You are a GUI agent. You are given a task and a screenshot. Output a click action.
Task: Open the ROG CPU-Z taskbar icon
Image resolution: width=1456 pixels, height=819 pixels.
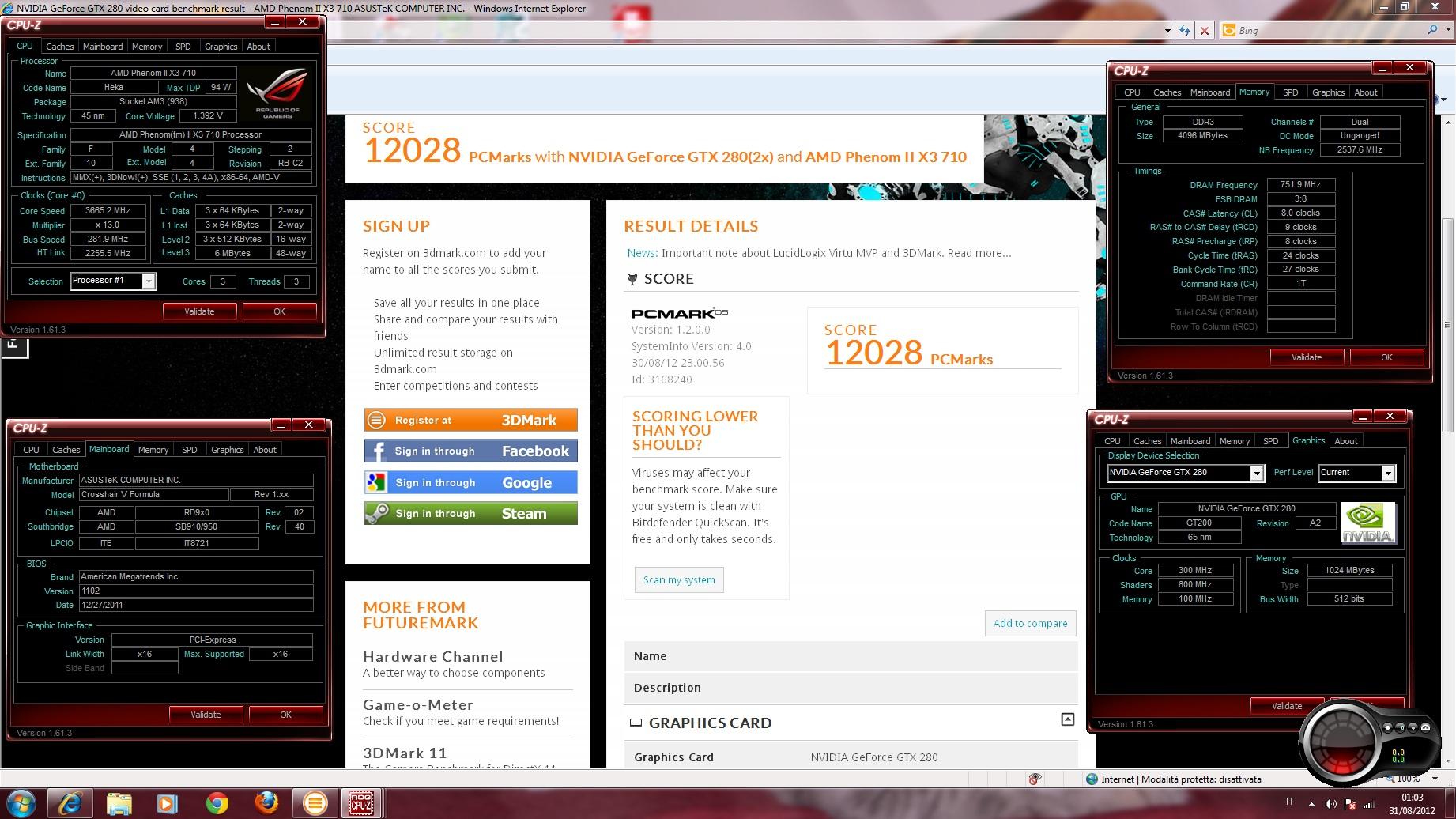362,804
